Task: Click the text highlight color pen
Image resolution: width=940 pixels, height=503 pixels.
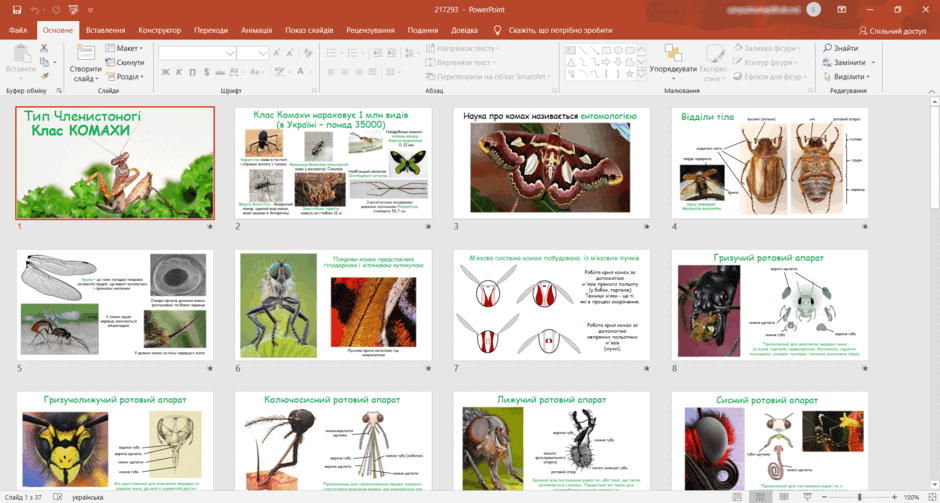Action: click(x=279, y=71)
